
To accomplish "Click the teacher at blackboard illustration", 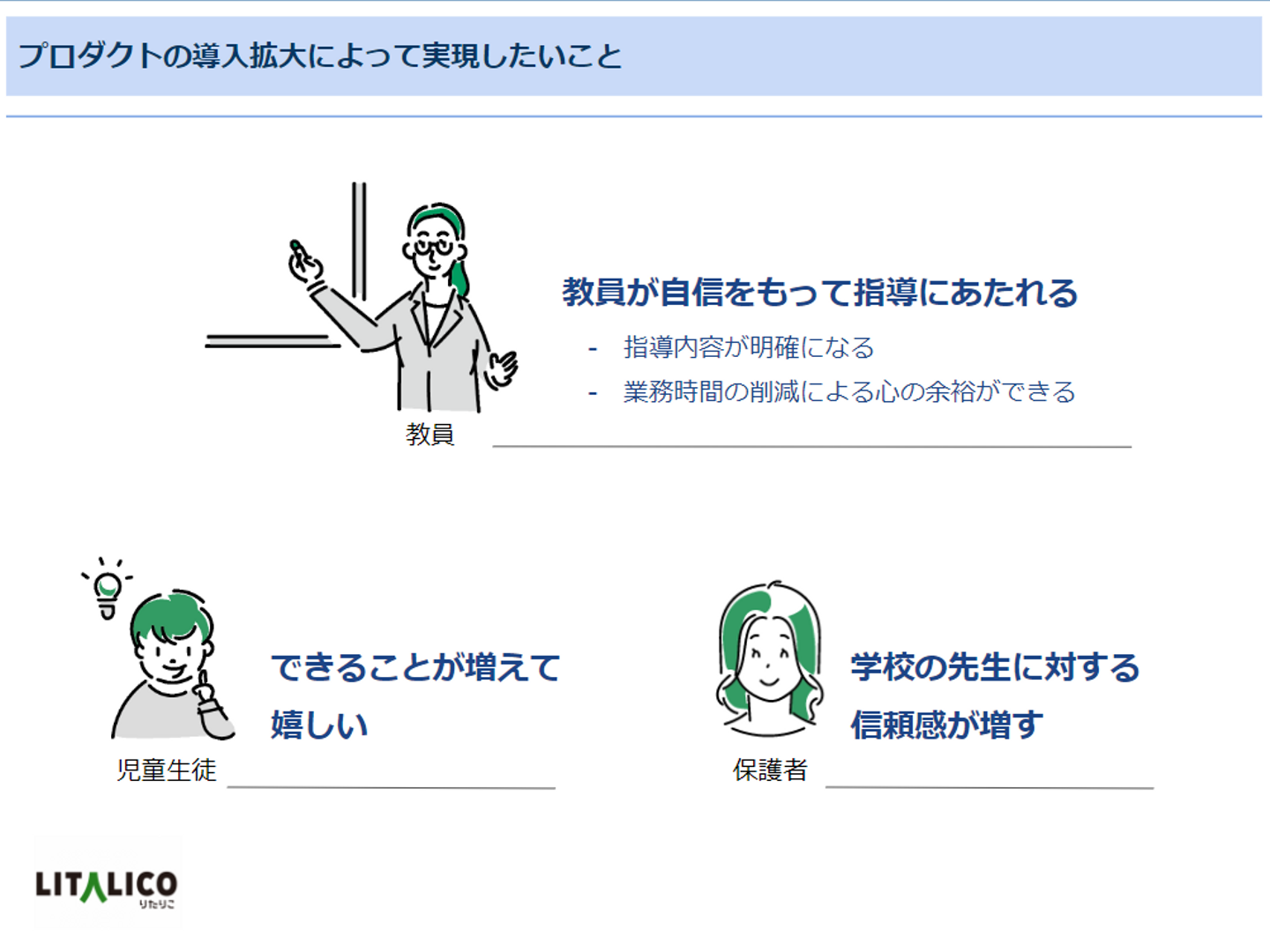I will pos(362,297).
